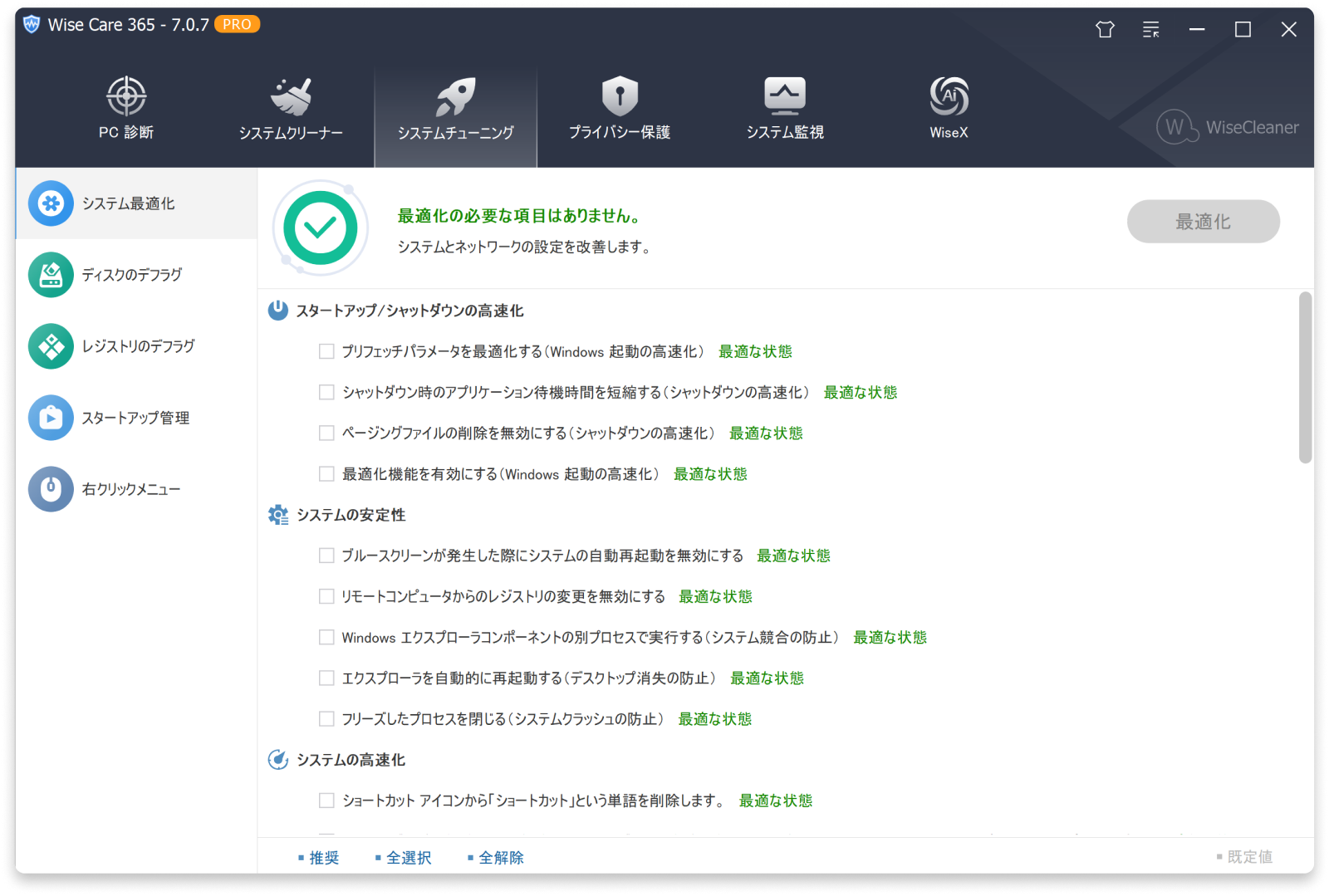
Task: Open the PC 診断 section
Action: [125, 106]
